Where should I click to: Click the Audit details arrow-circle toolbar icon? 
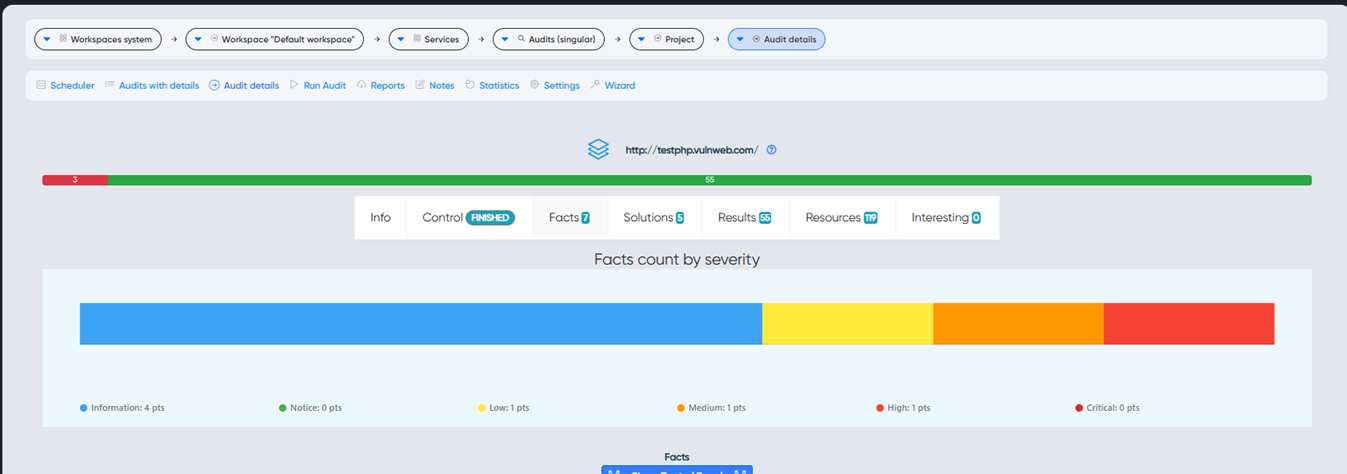(214, 85)
